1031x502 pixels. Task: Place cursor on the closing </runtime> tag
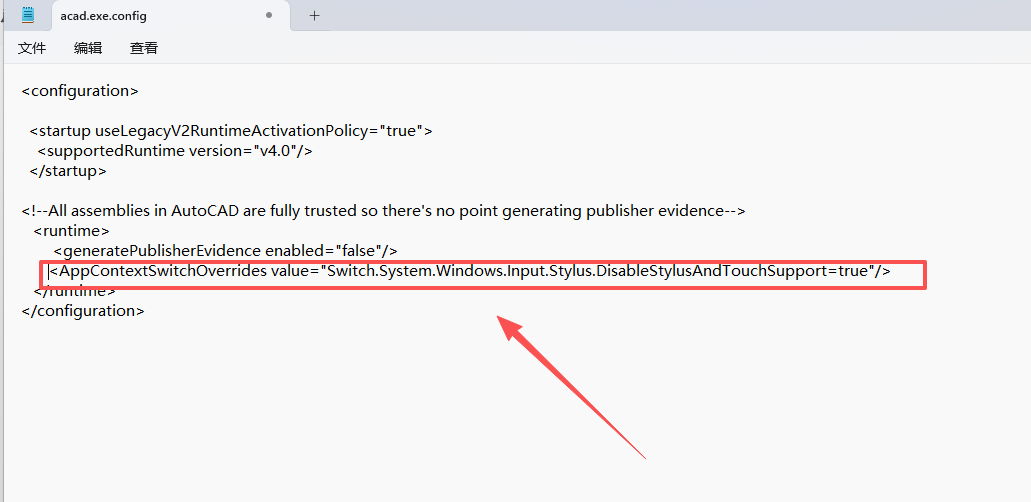76,291
